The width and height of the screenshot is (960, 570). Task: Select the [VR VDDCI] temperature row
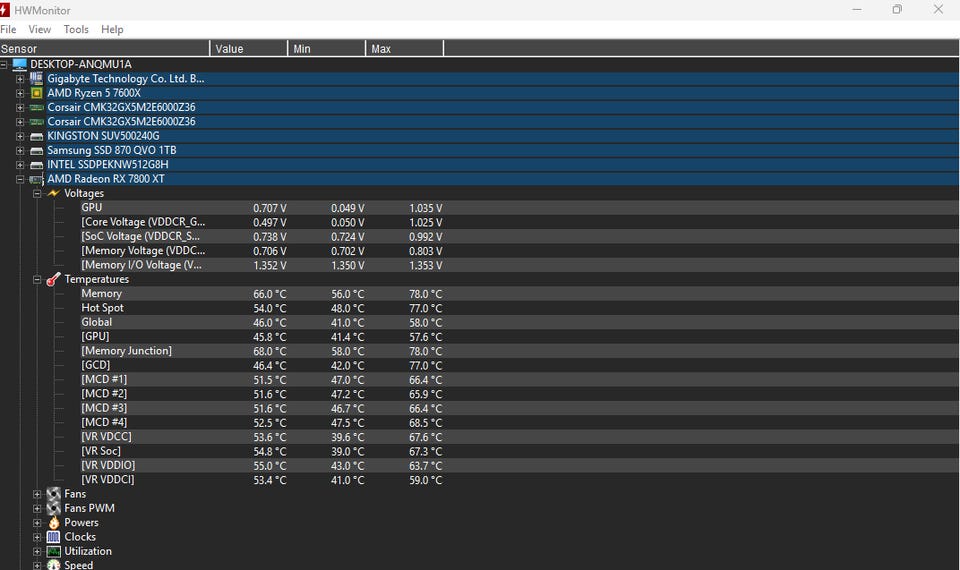[x=108, y=479]
